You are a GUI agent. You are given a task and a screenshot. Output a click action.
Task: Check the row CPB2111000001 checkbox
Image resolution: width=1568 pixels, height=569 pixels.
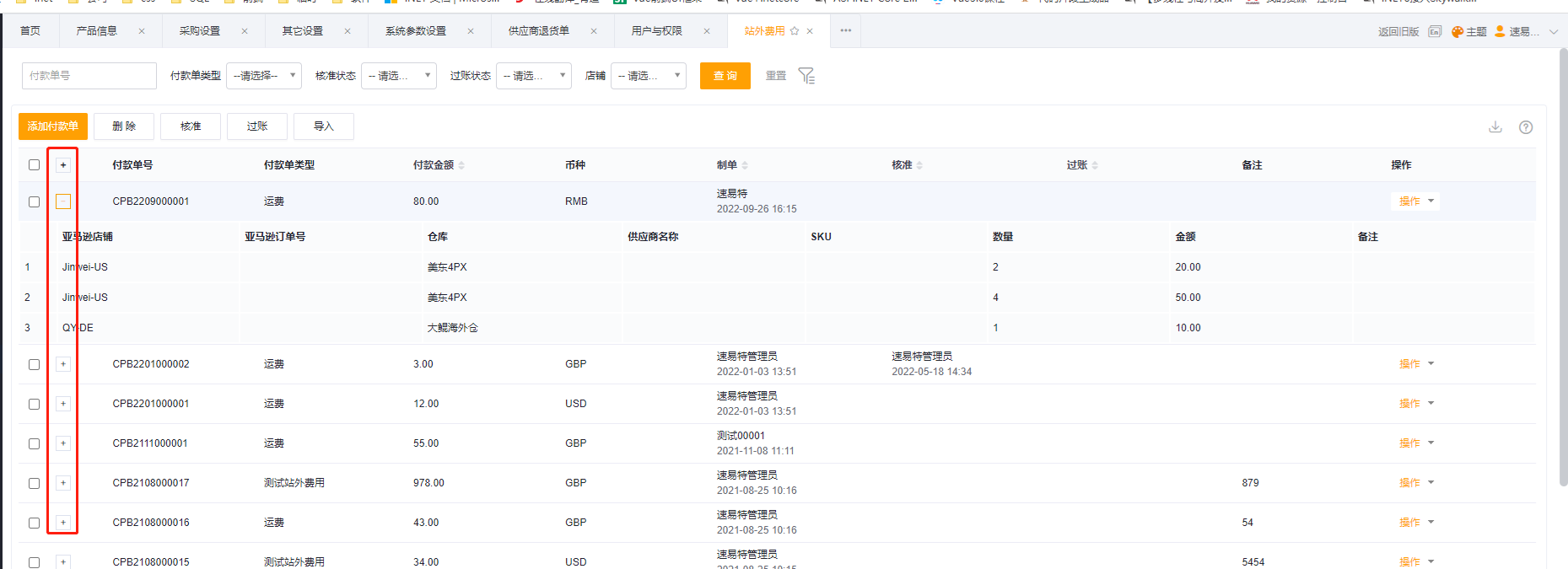coord(34,443)
